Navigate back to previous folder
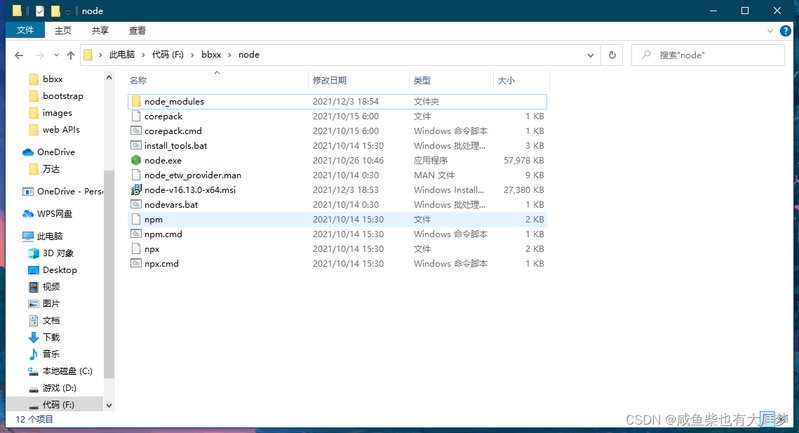This screenshot has width=799, height=433. 19,55
